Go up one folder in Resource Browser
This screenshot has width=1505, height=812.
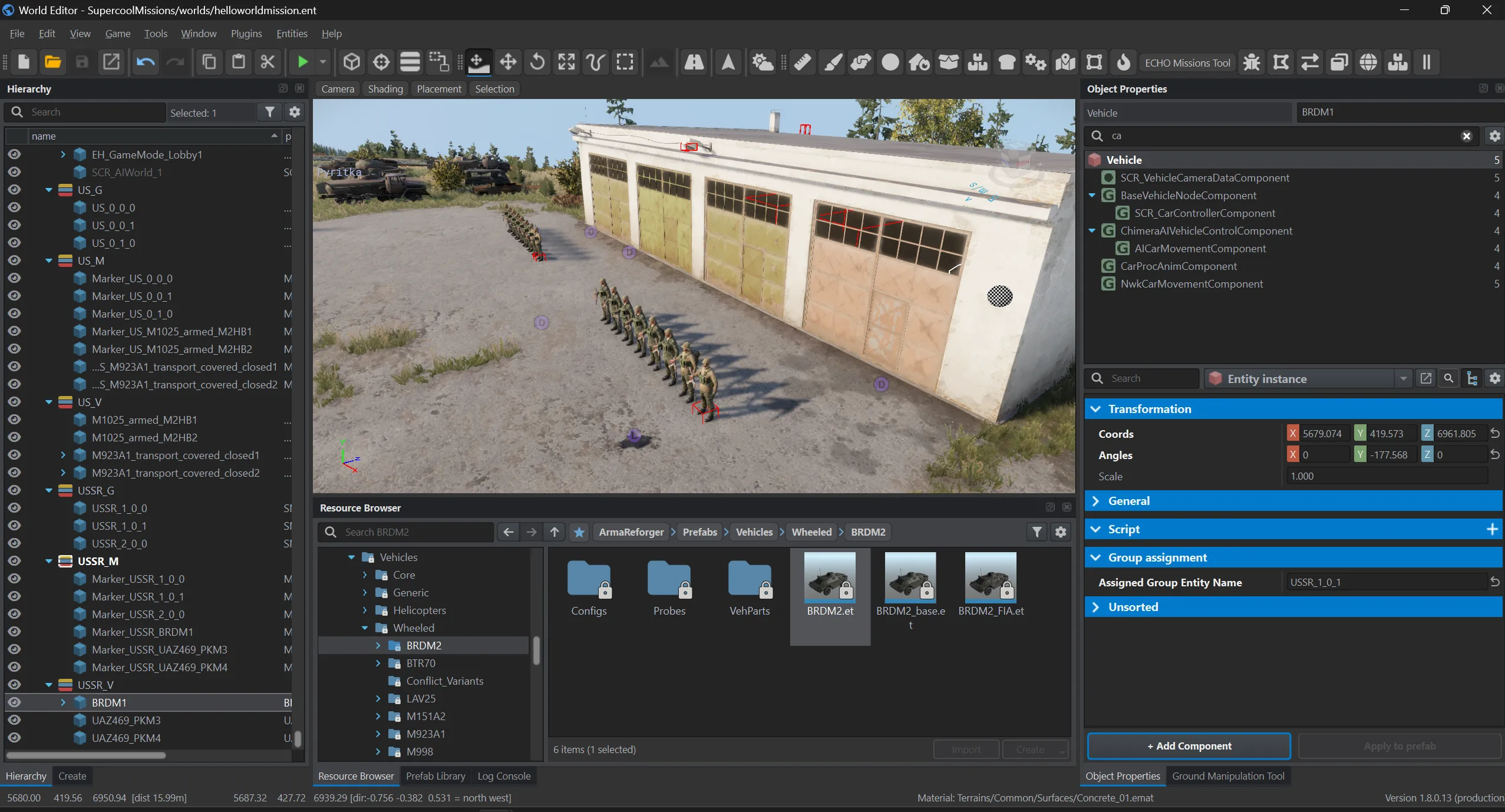[555, 532]
